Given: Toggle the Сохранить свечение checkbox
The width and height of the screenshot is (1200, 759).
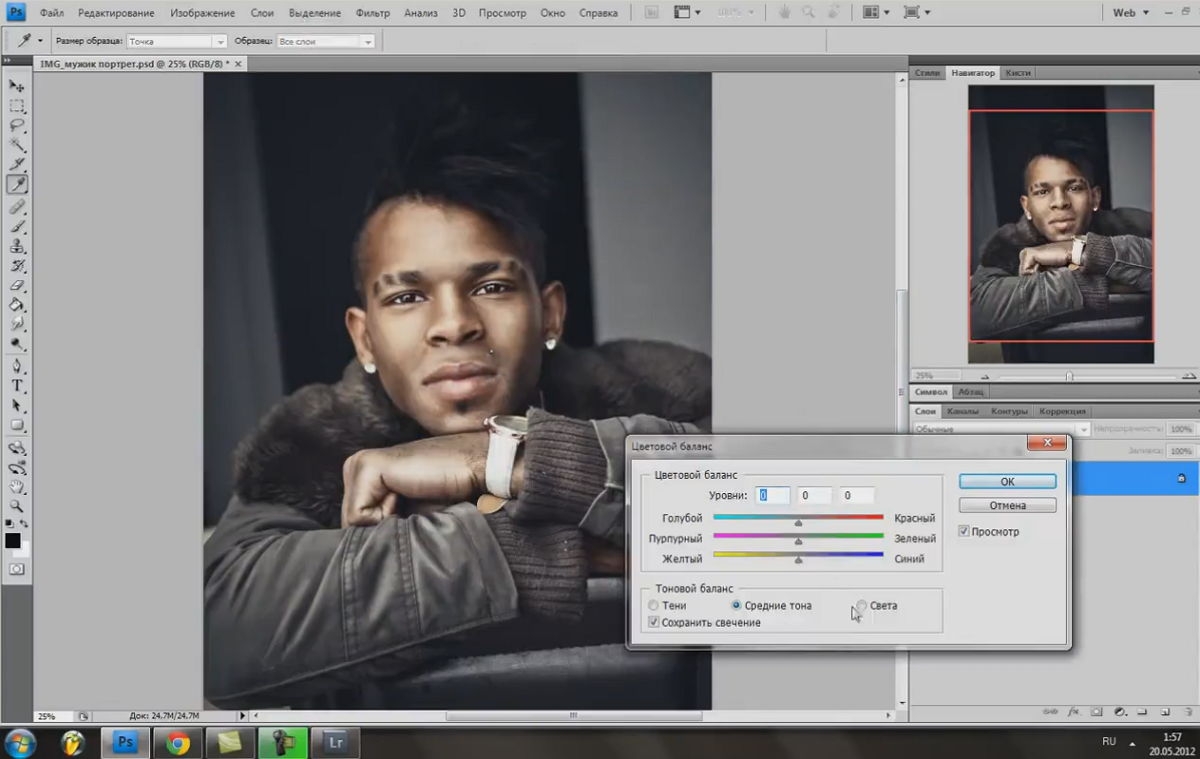Looking at the screenshot, I should point(653,622).
